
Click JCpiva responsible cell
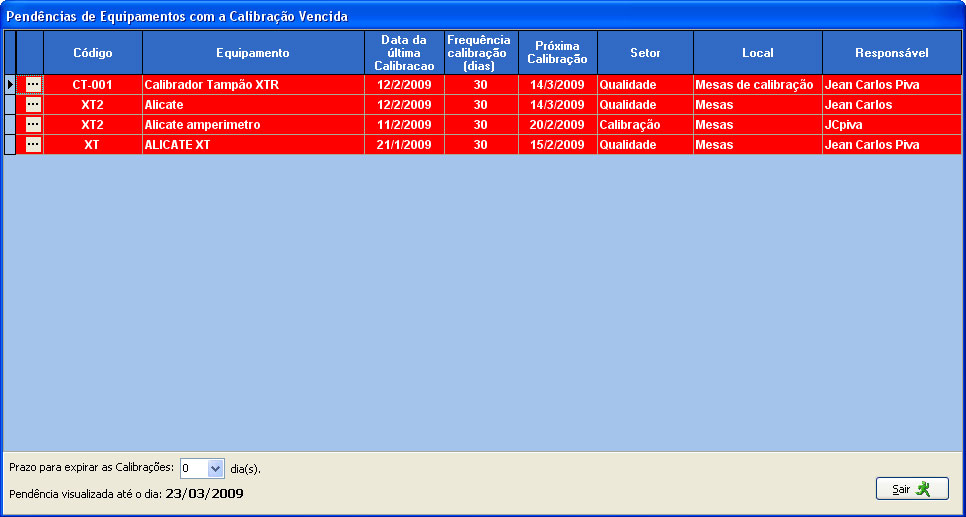[891, 124]
